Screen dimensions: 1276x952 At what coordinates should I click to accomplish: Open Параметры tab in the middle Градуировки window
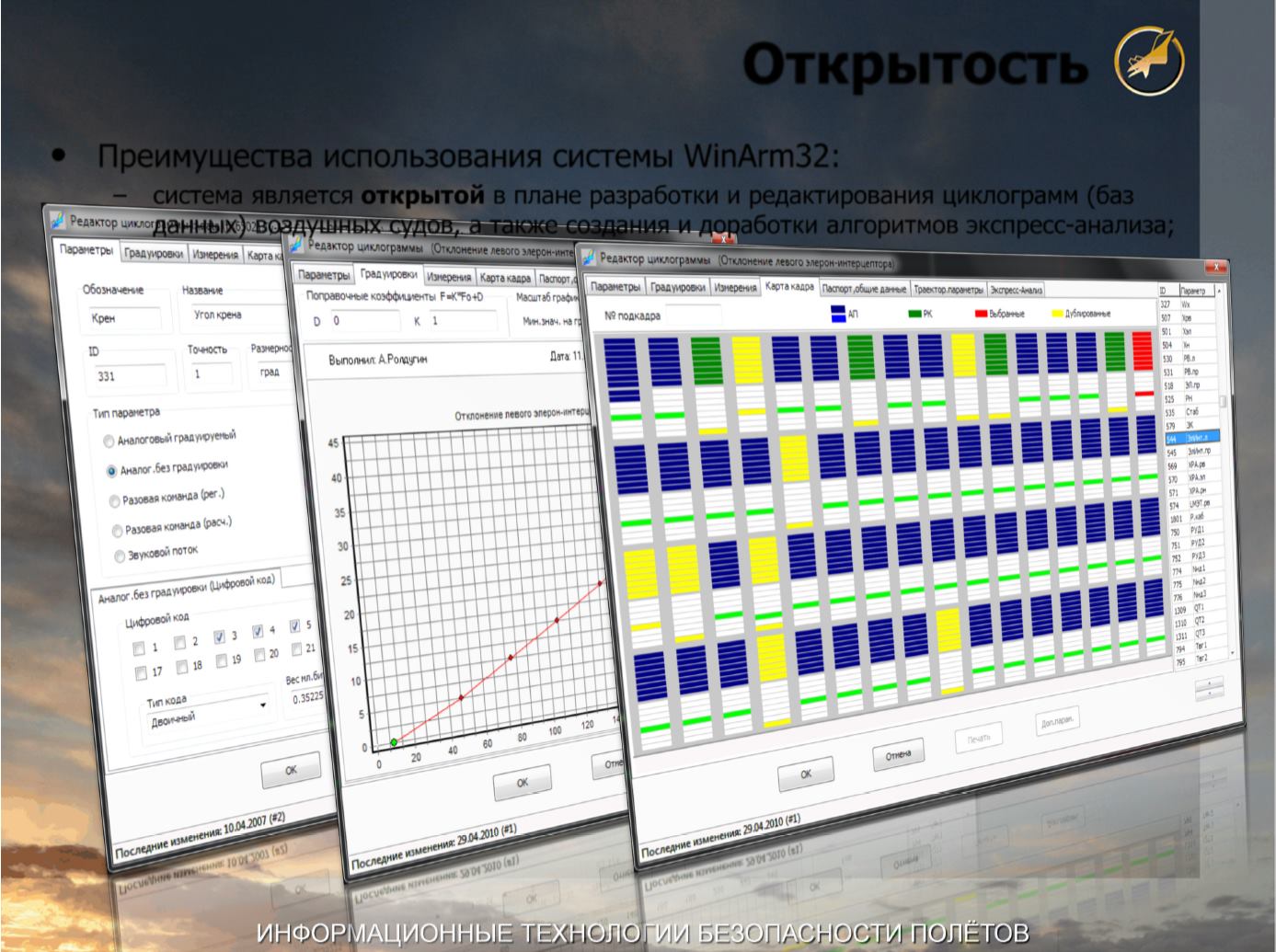(324, 275)
